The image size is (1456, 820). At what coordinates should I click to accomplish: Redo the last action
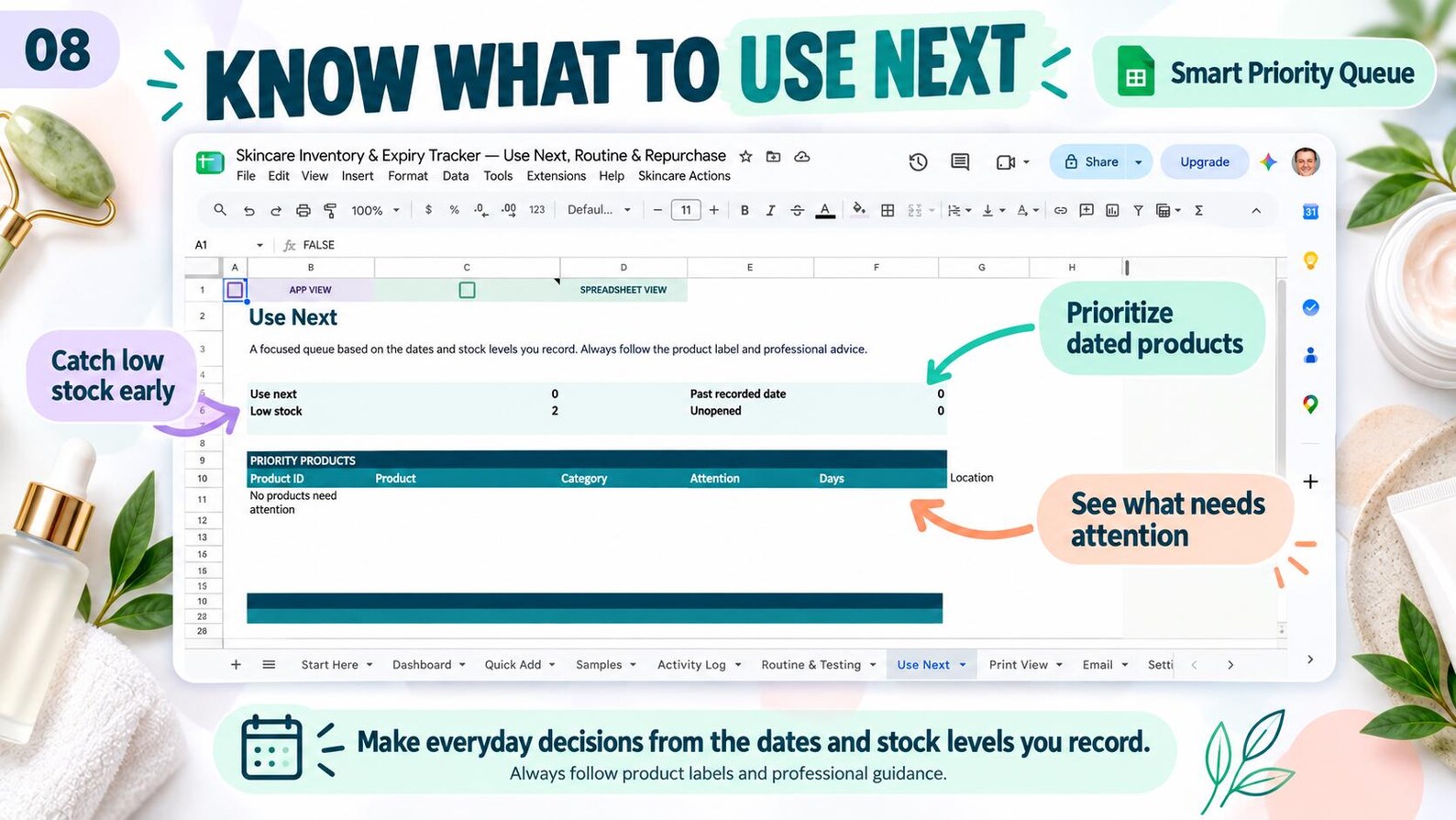point(275,210)
